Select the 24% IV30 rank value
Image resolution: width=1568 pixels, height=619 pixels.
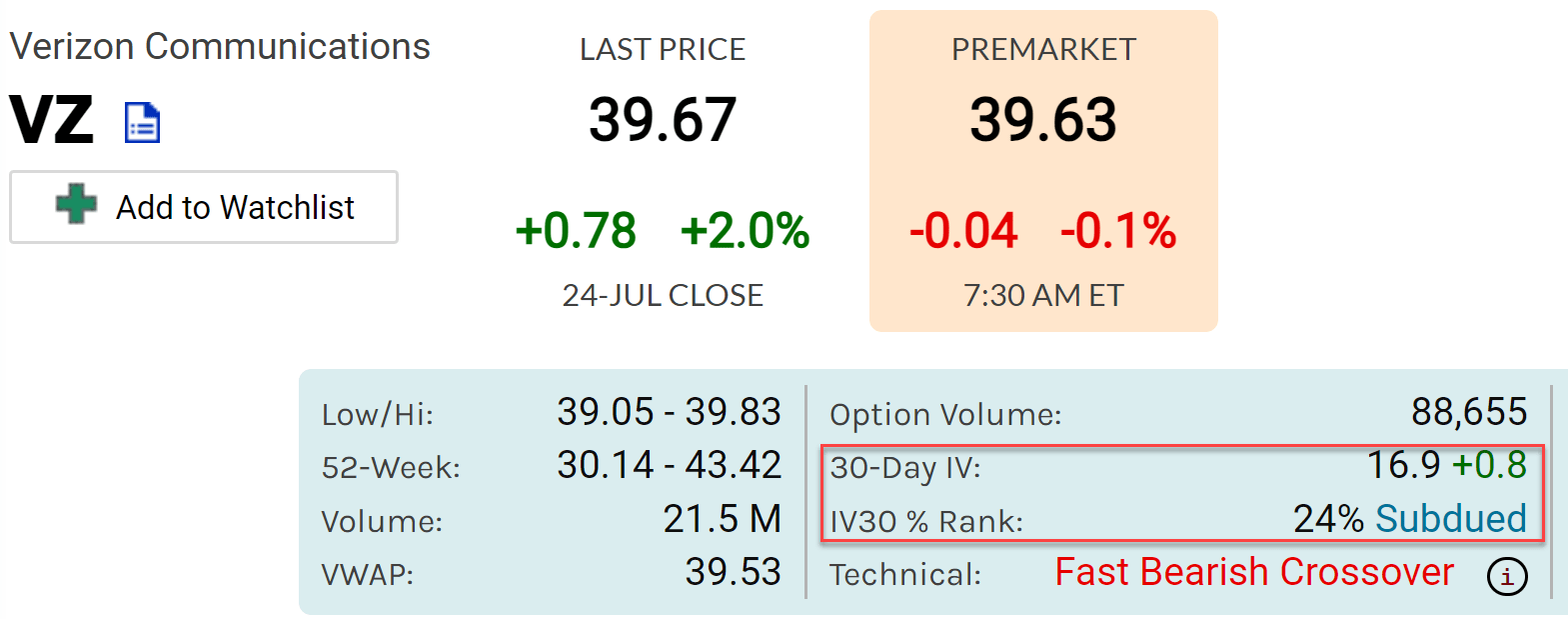1328,519
